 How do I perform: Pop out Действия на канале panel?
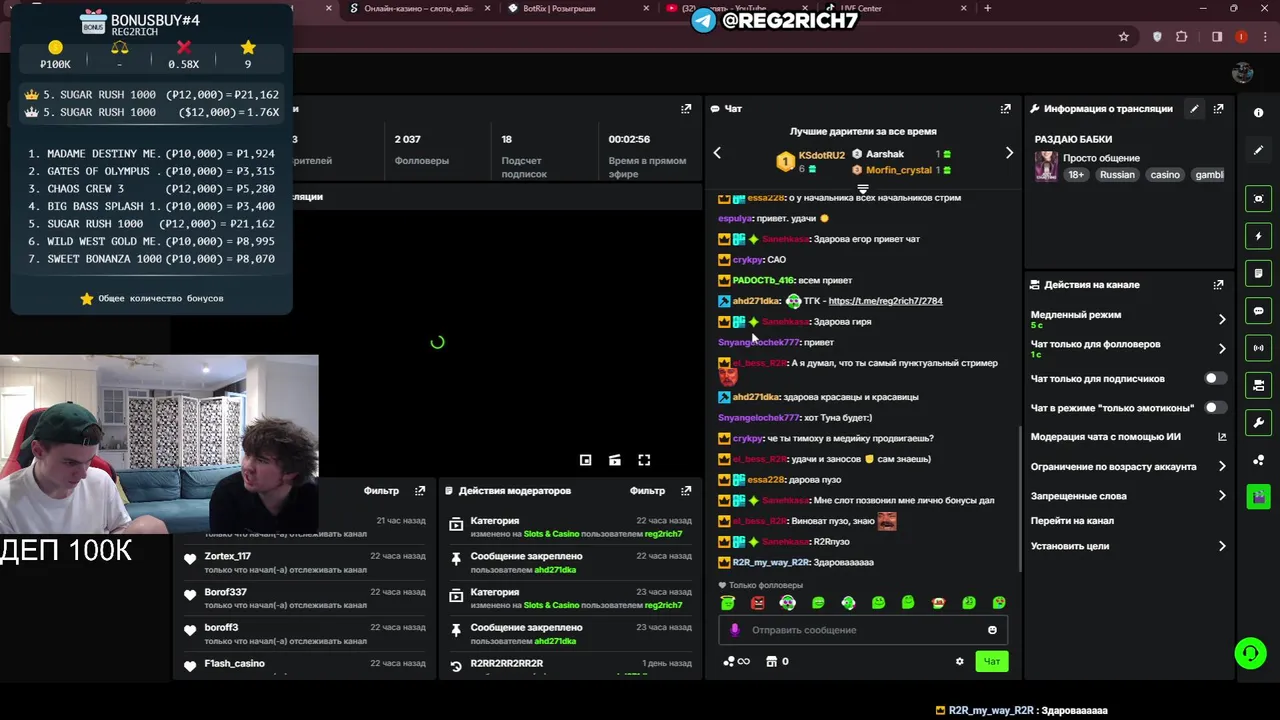point(1219,285)
